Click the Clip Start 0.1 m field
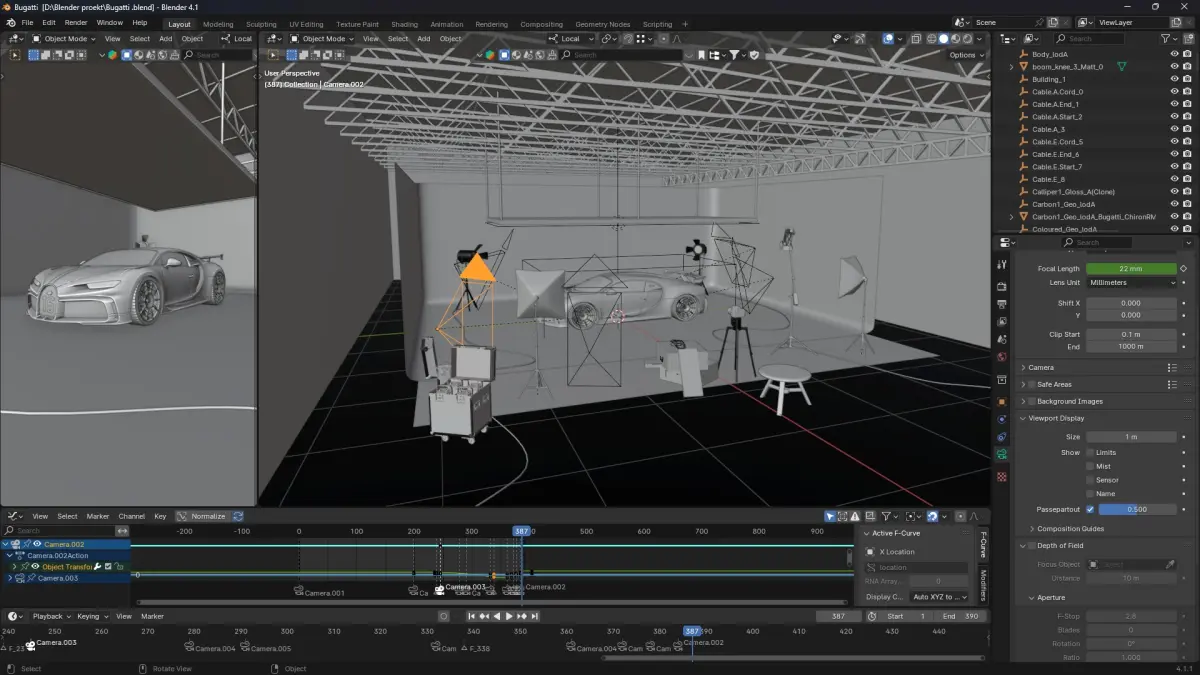 [1132, 334]
